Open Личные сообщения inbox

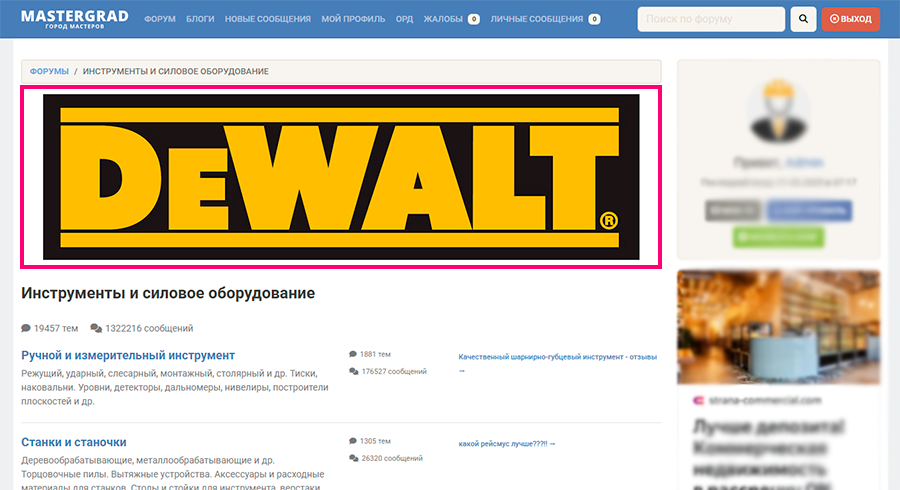(x=537, y=19)
